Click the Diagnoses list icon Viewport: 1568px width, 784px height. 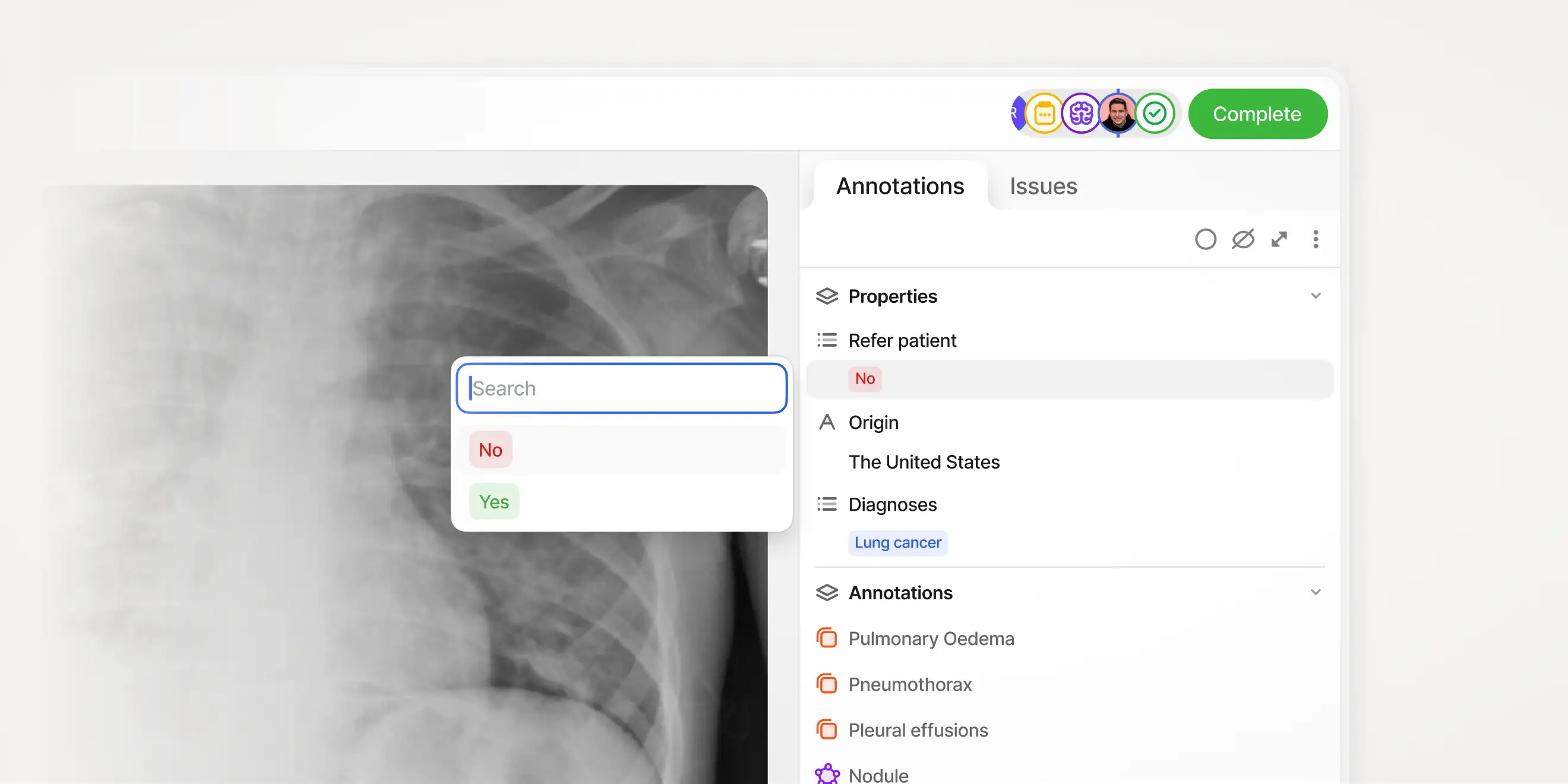coord(827,504)
